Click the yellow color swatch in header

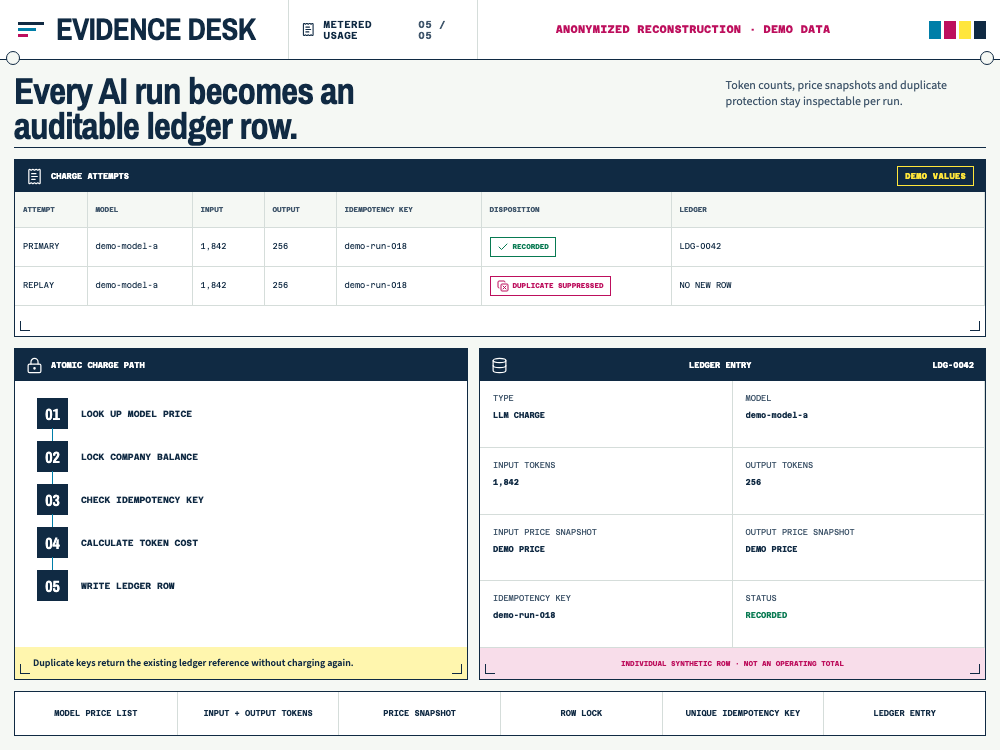964,30
